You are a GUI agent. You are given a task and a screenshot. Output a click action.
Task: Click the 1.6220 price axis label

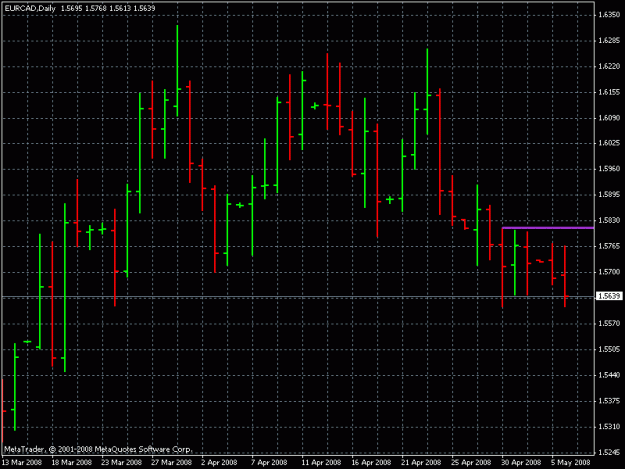[609, 66]
